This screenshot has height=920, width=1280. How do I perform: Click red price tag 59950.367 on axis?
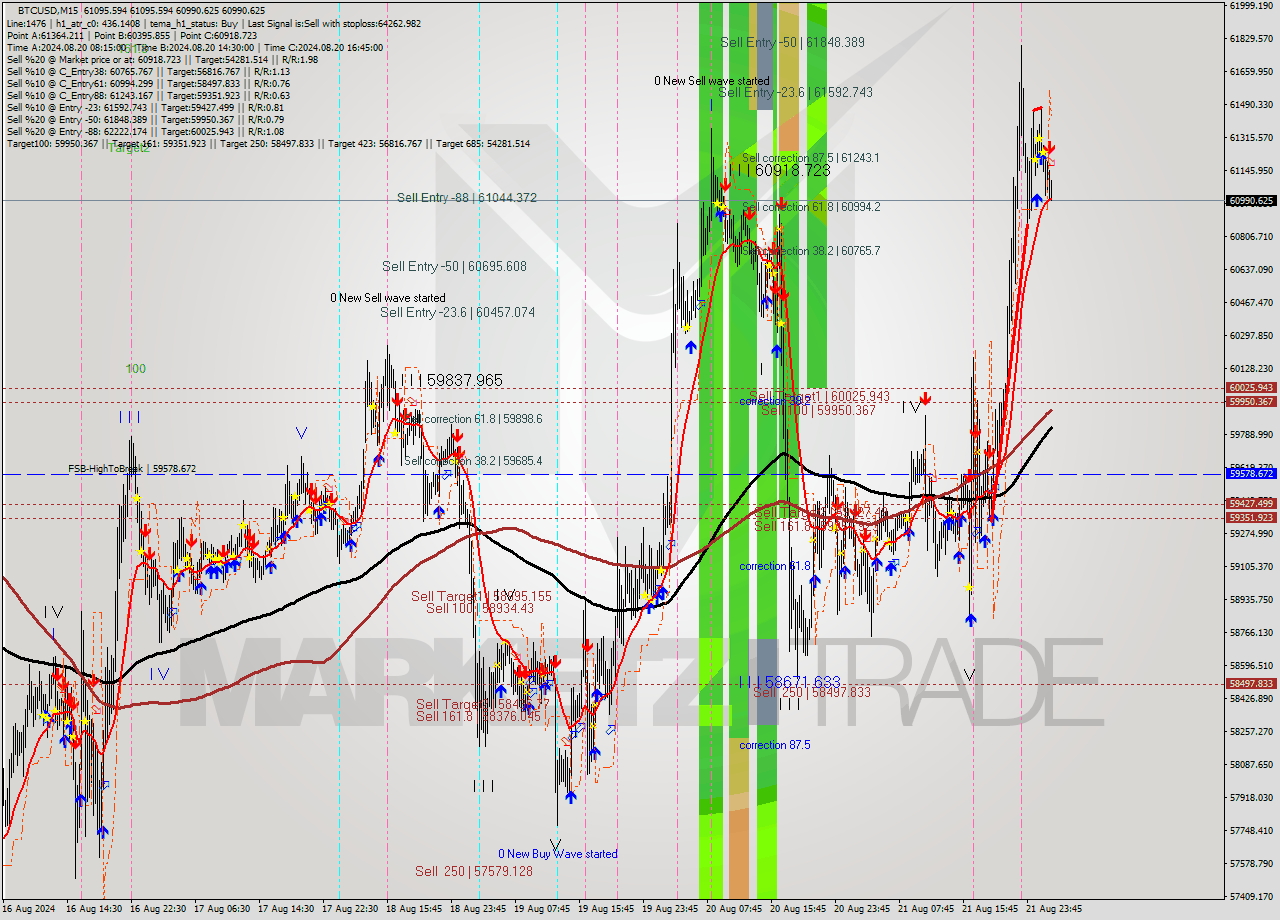pyautogui.click(x=1250, y=402)
